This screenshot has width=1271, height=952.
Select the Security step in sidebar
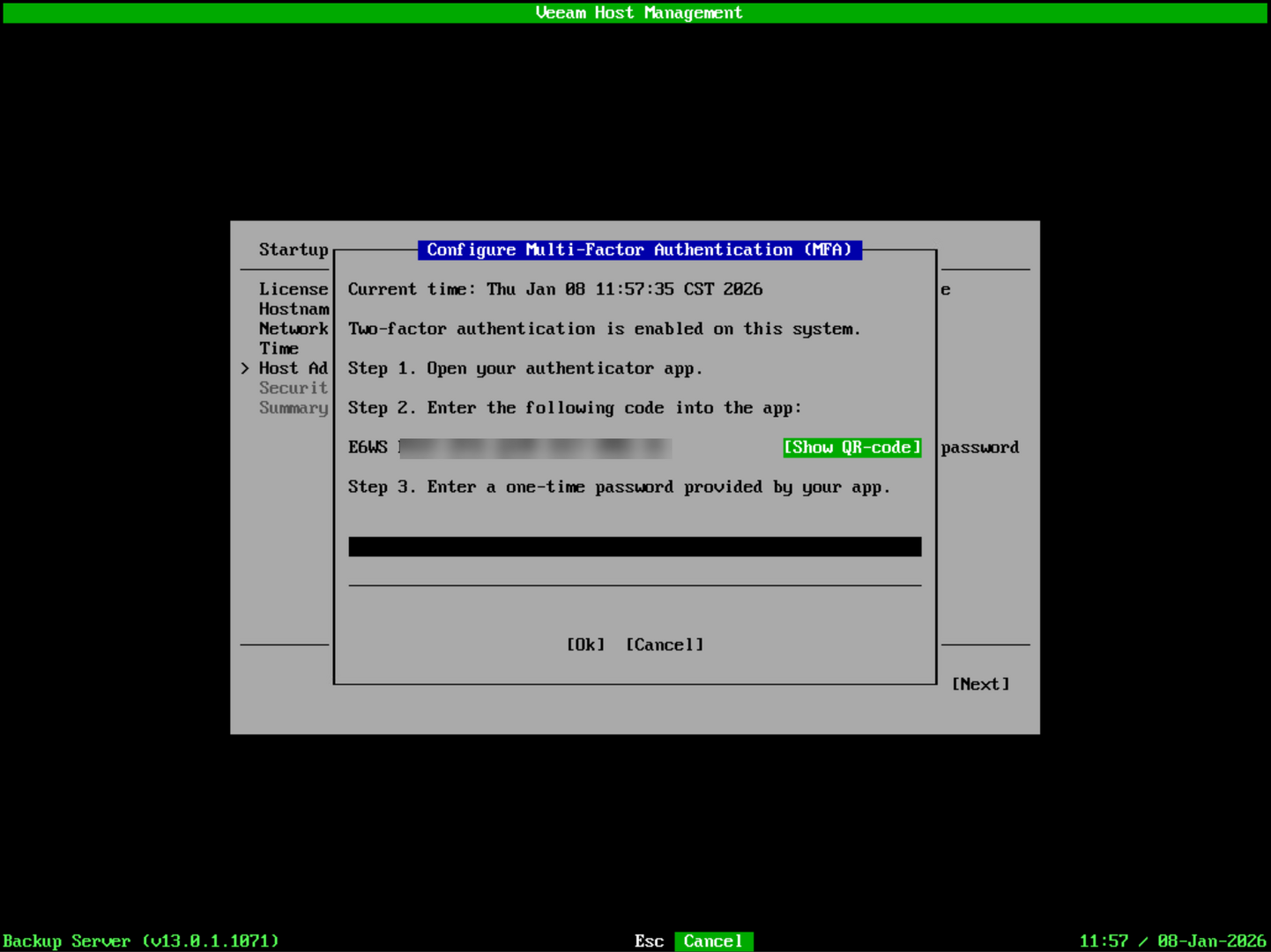(294, 388)
